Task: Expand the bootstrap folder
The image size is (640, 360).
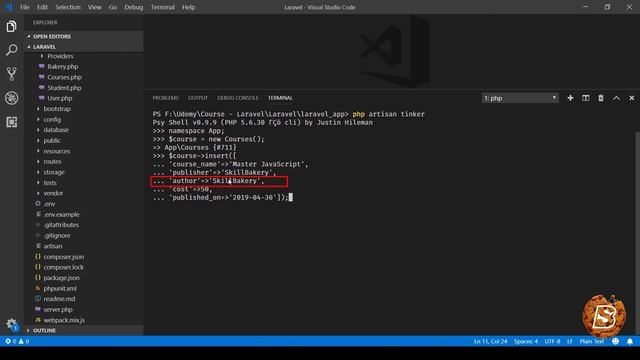Action: click(57, 109)
